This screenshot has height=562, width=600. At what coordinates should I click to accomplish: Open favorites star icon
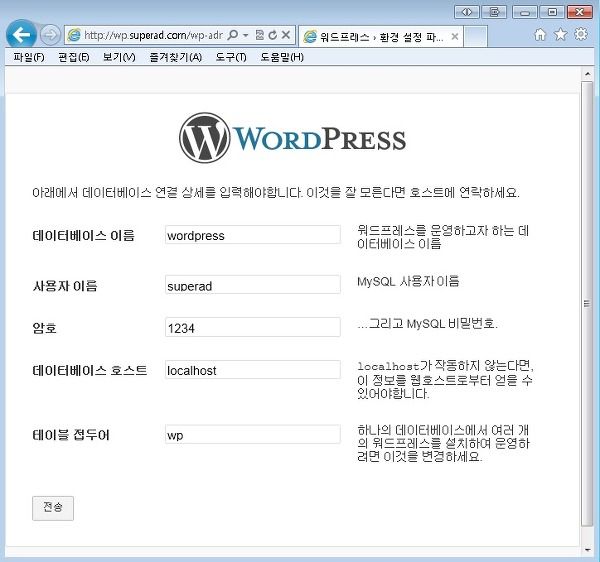[x=561, y=35]
